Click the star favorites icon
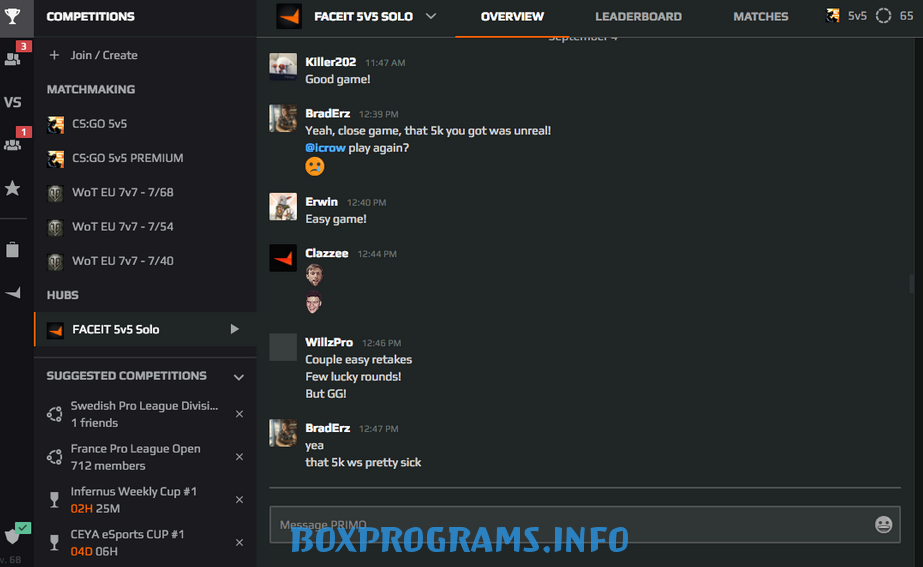Viewport: 923px width, 567px height. coord(13,188)
